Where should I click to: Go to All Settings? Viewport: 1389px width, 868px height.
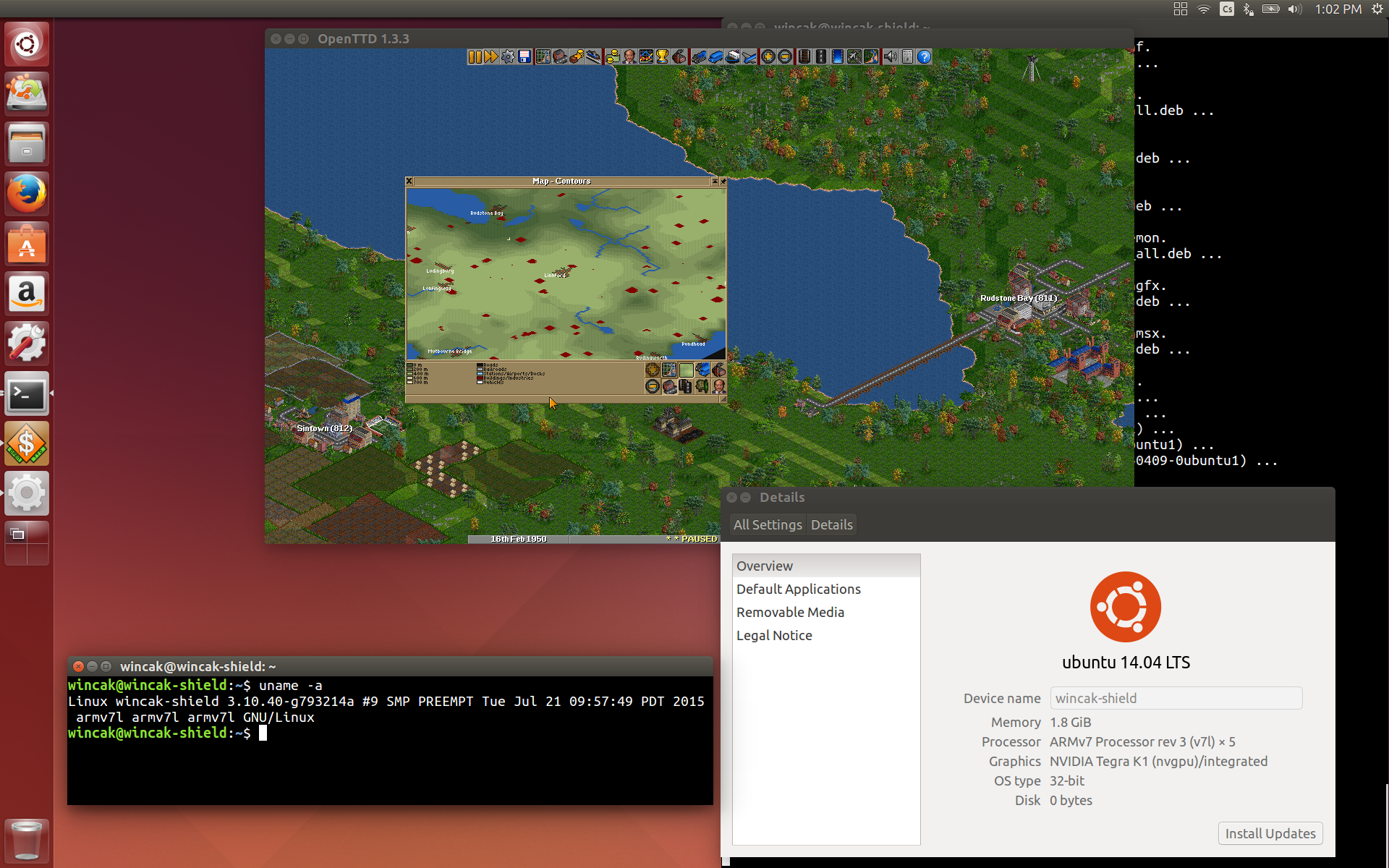coord(767,524)
